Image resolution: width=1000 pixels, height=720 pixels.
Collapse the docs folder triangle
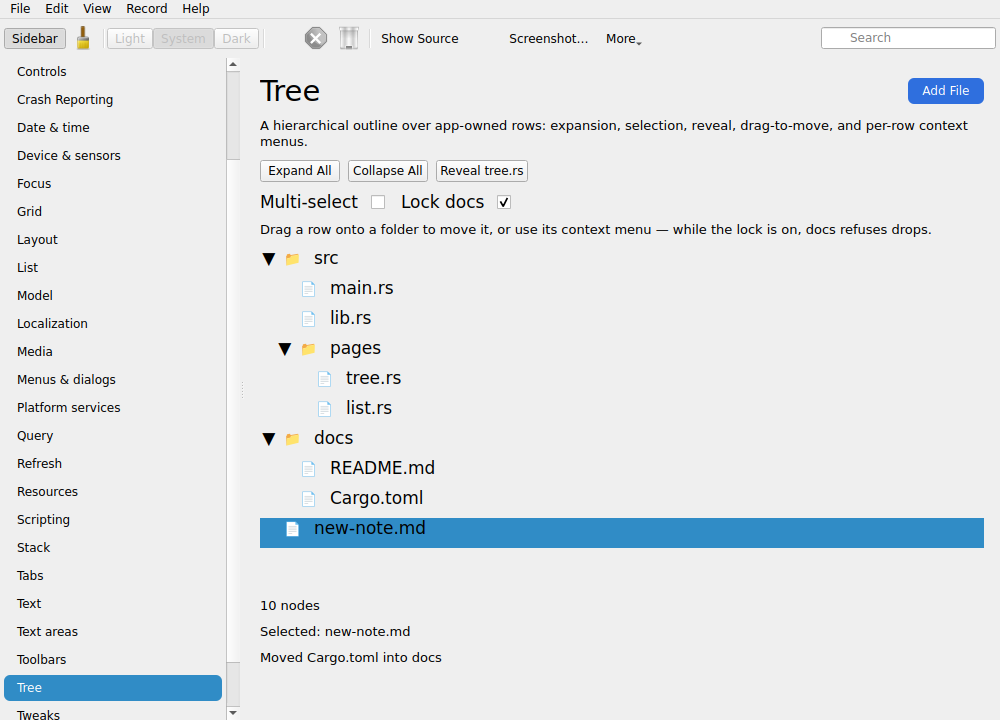coord(268,439)
